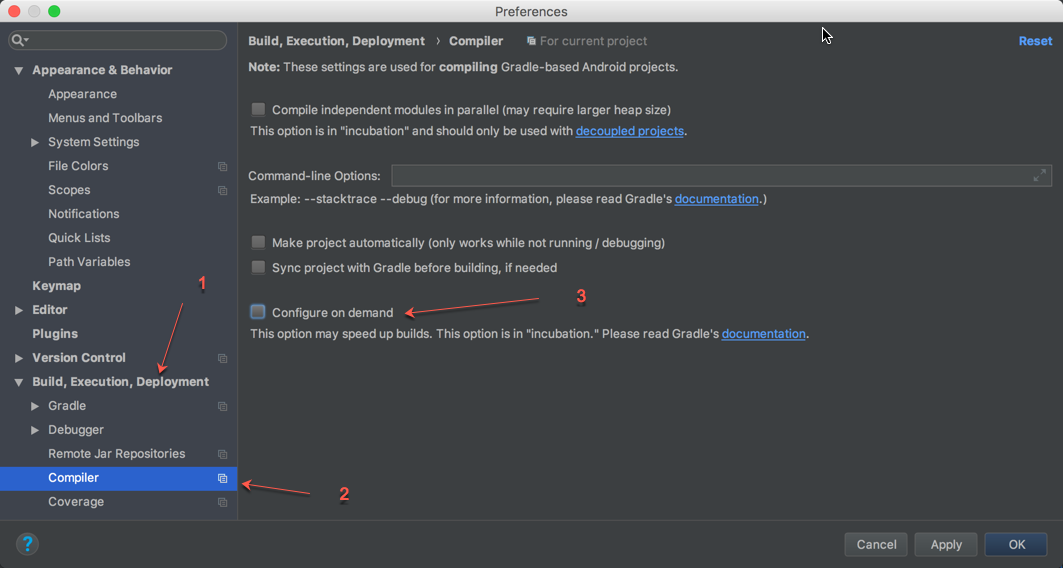Click the Reset link

click(1035, 41)
